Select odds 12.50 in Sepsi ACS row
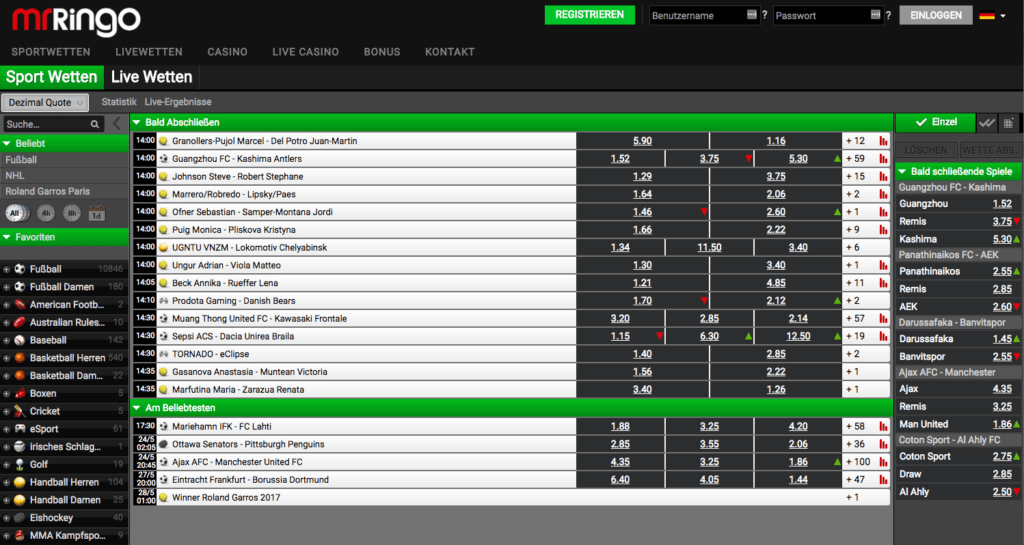 coord(798,336)
